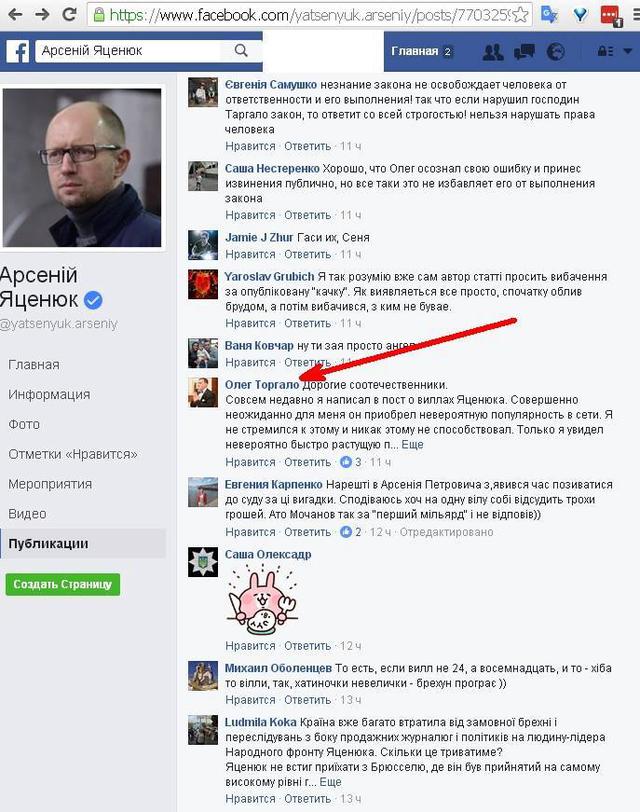Viewport: 640px width, 812px height.
Task: Click Создать Страницу green button
Action: pyautogui.click(x=63, y=584)
